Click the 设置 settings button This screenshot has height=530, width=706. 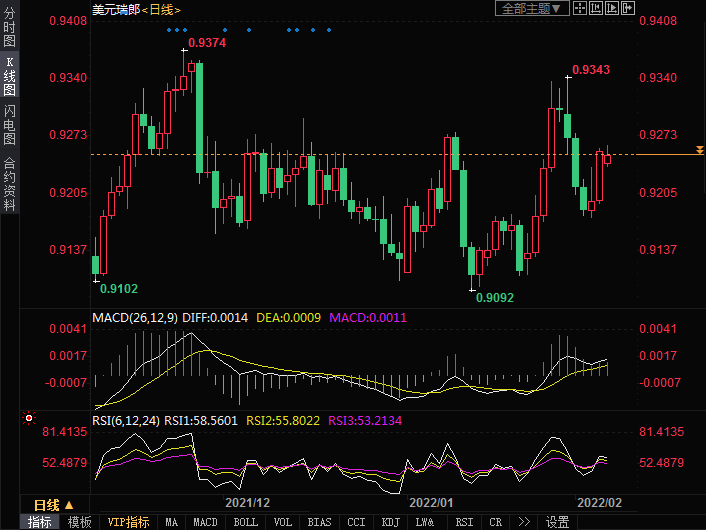(x=557, y=522)
